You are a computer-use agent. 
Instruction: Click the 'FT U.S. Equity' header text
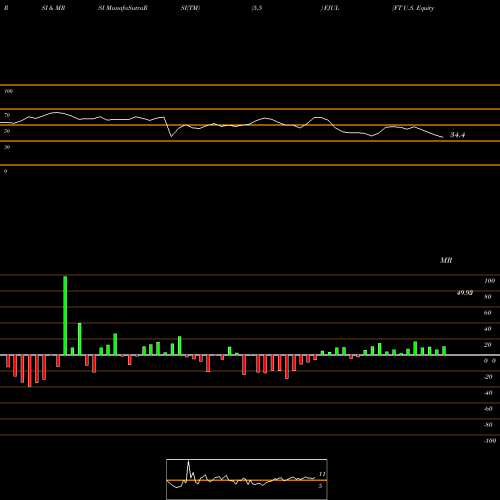pos(413,8)
